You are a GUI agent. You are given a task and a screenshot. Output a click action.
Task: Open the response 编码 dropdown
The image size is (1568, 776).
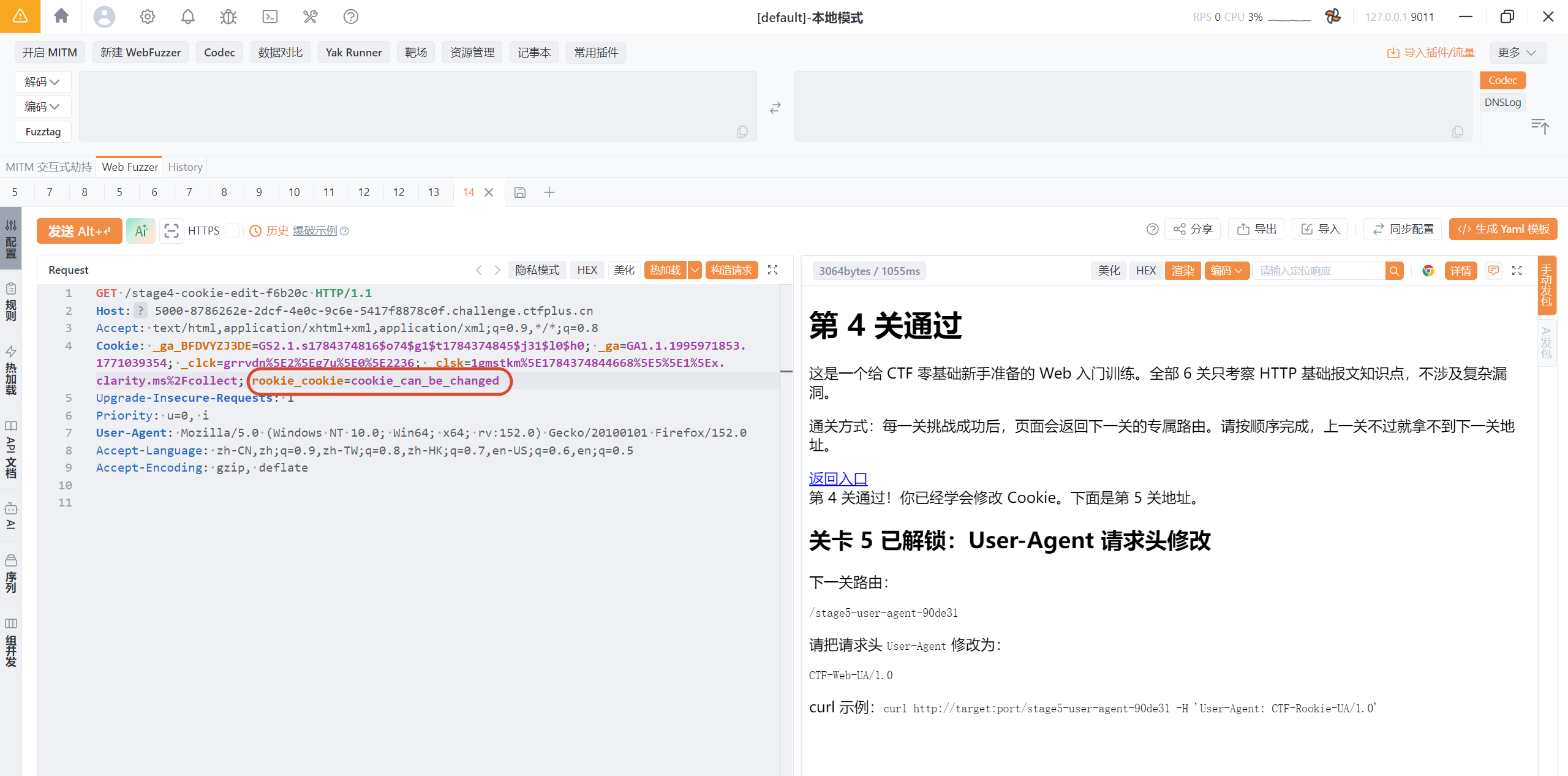tap(1227, 271)
